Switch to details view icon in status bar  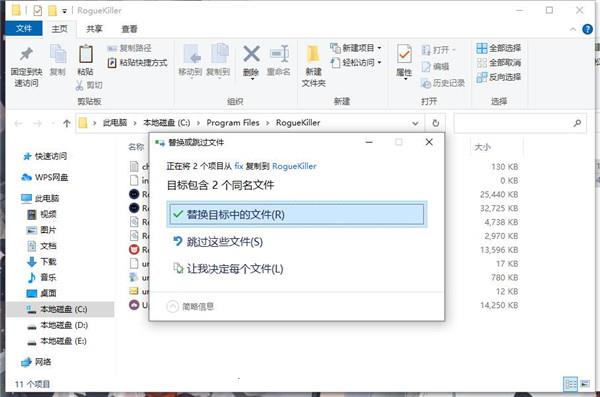click(x=570, y=384)
